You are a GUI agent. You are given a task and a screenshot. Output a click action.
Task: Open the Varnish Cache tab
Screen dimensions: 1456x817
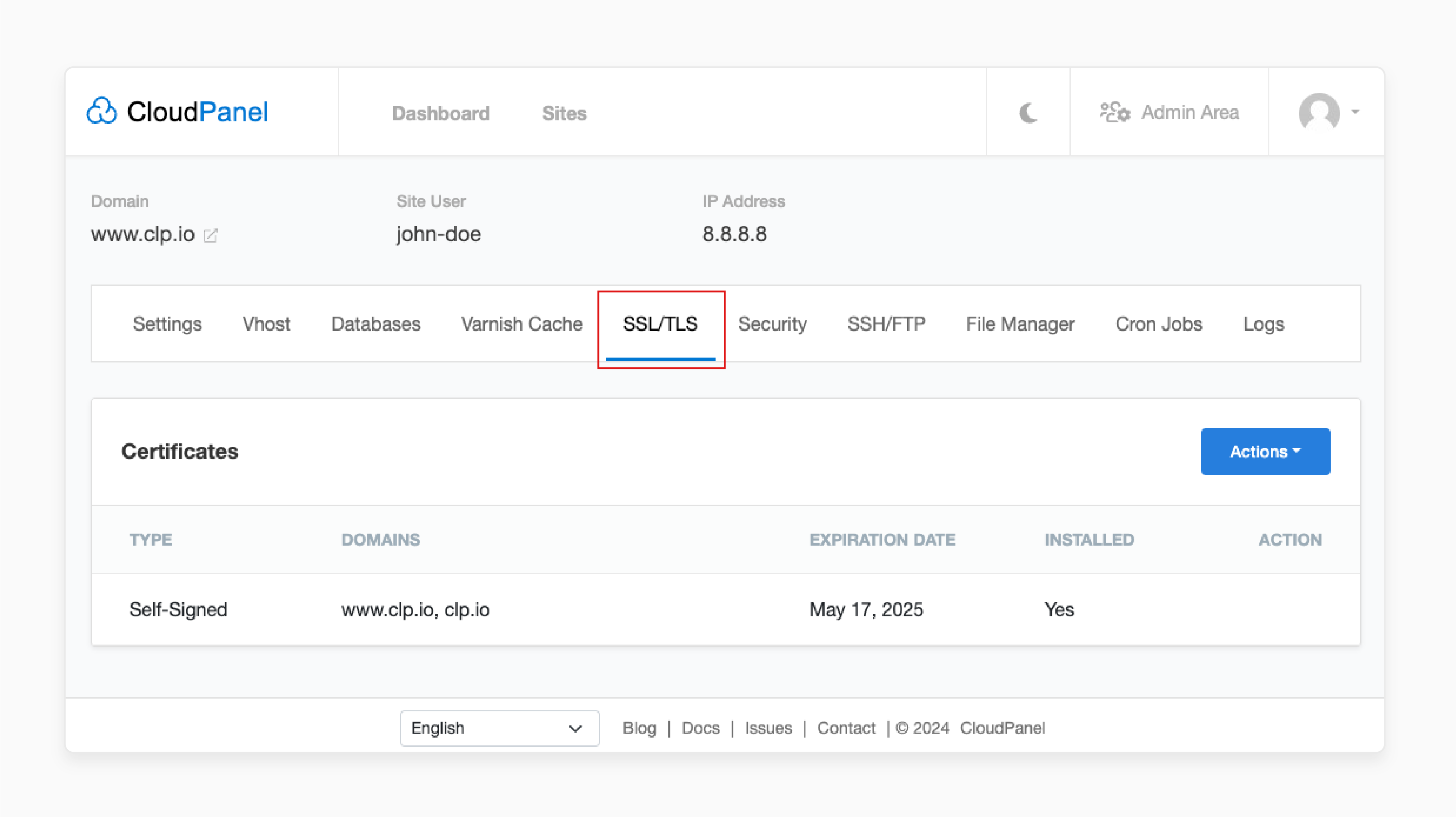[522, 324]
